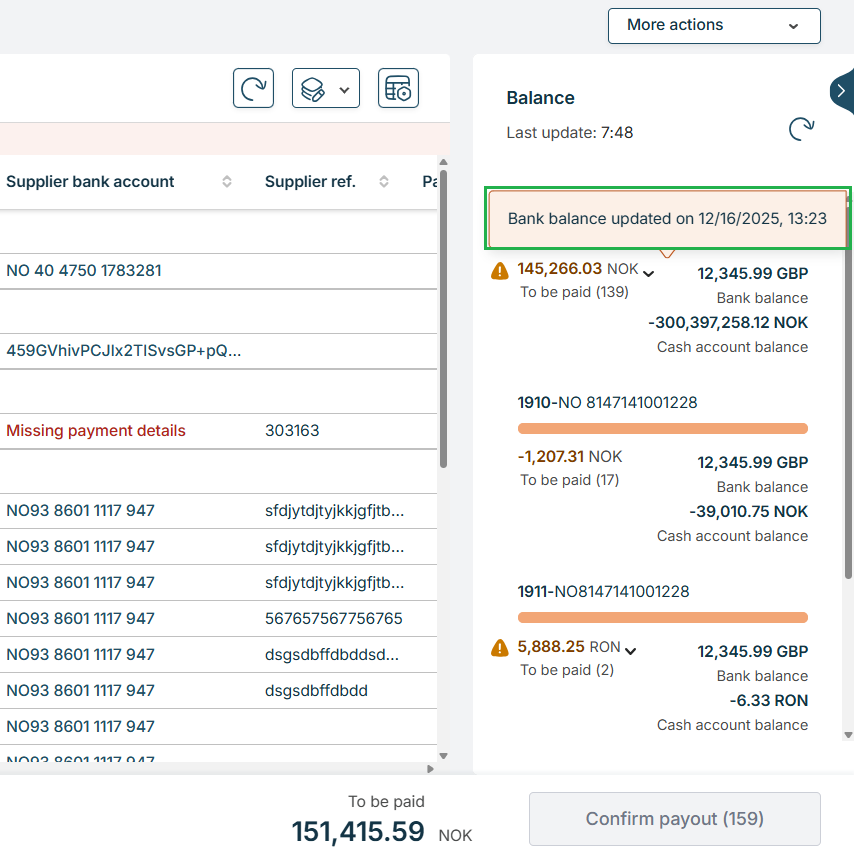854x861 pixels.
Task: Refresh the Balance panel
Action: click(801, 129)
